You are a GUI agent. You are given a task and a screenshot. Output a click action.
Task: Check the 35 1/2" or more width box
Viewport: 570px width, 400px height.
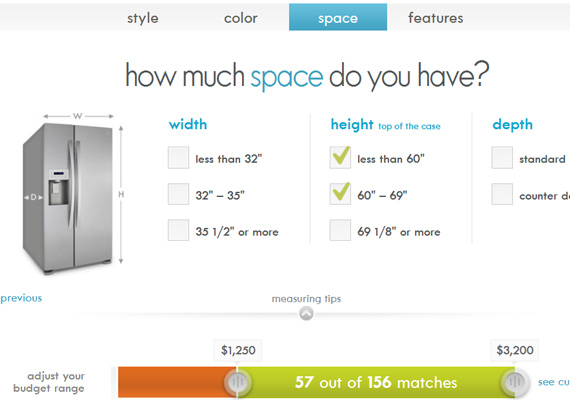[178, 230]
